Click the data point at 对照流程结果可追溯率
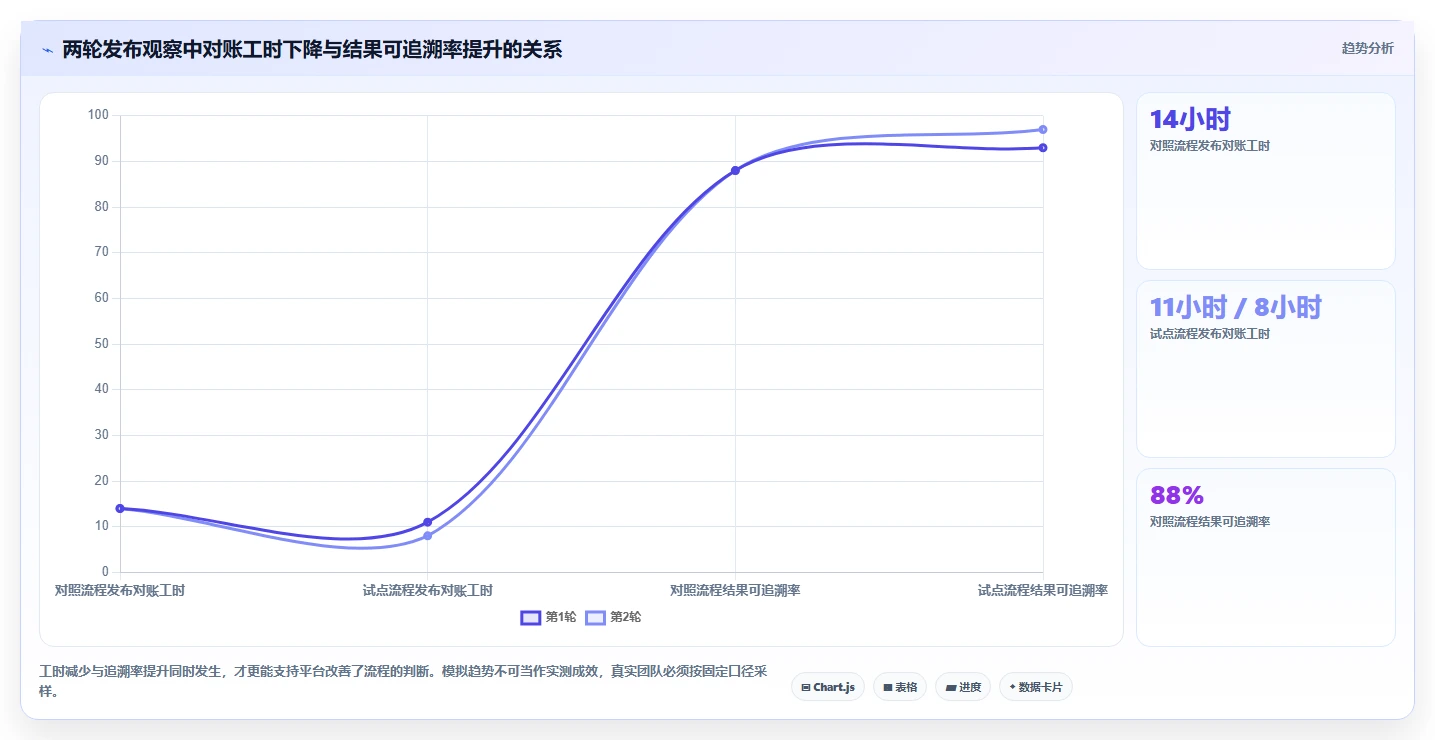 pos(735,170)
